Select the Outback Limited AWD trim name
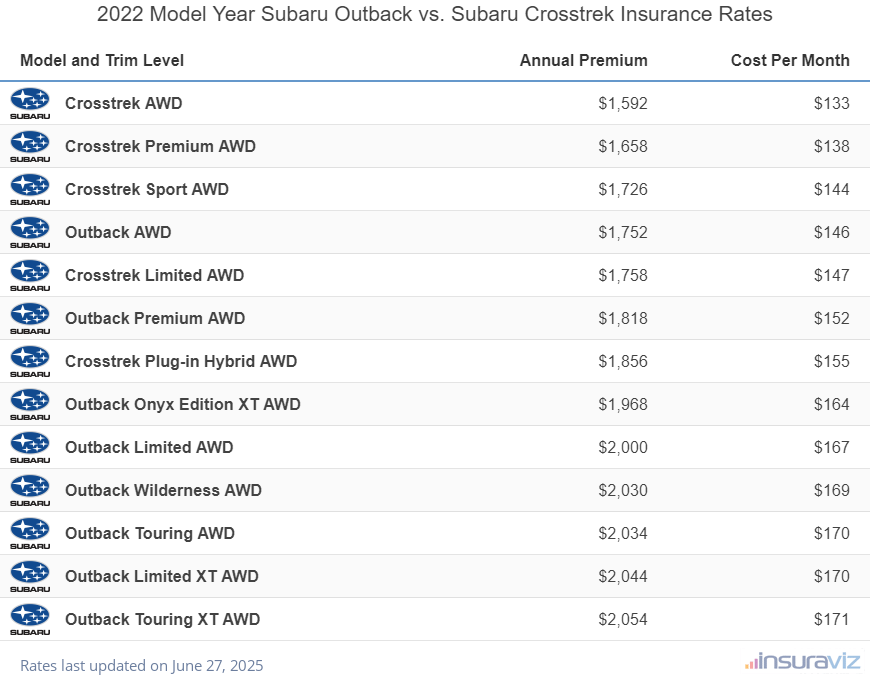This screenshot has width=870, height=681. (x=149, y=447)
